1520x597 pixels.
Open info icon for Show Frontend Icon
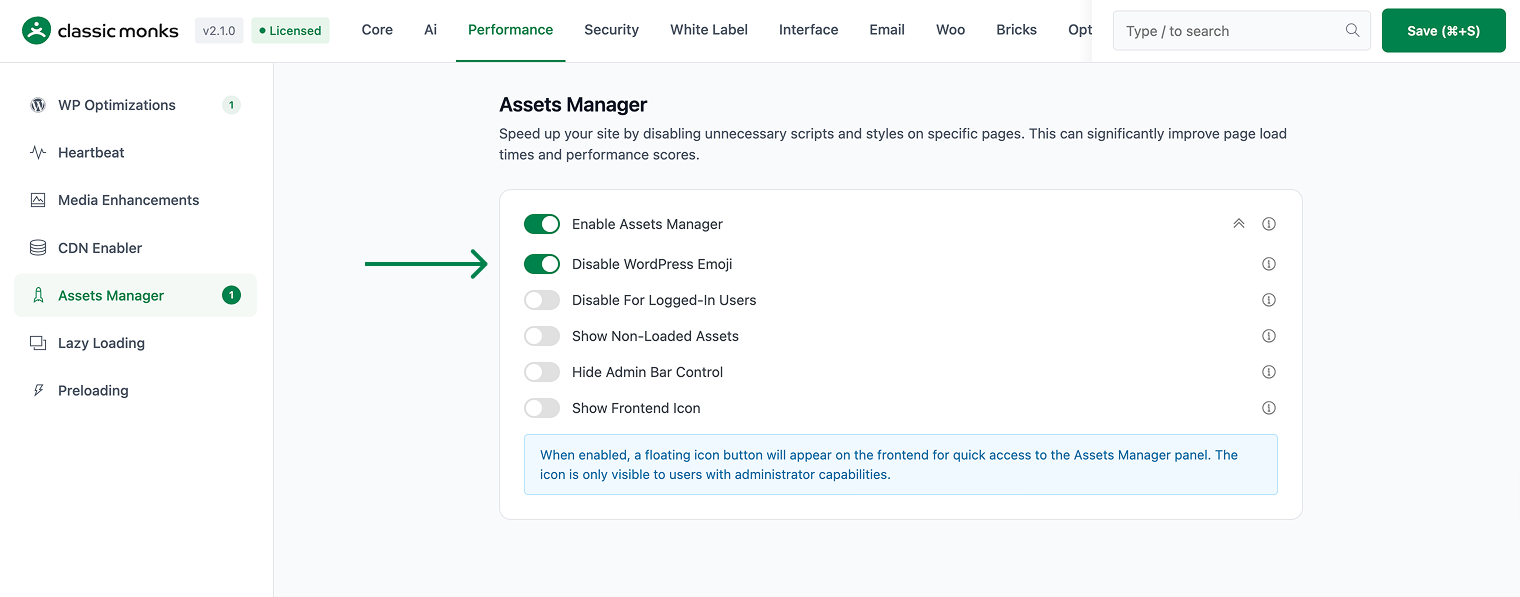(x=1269, y=408)
